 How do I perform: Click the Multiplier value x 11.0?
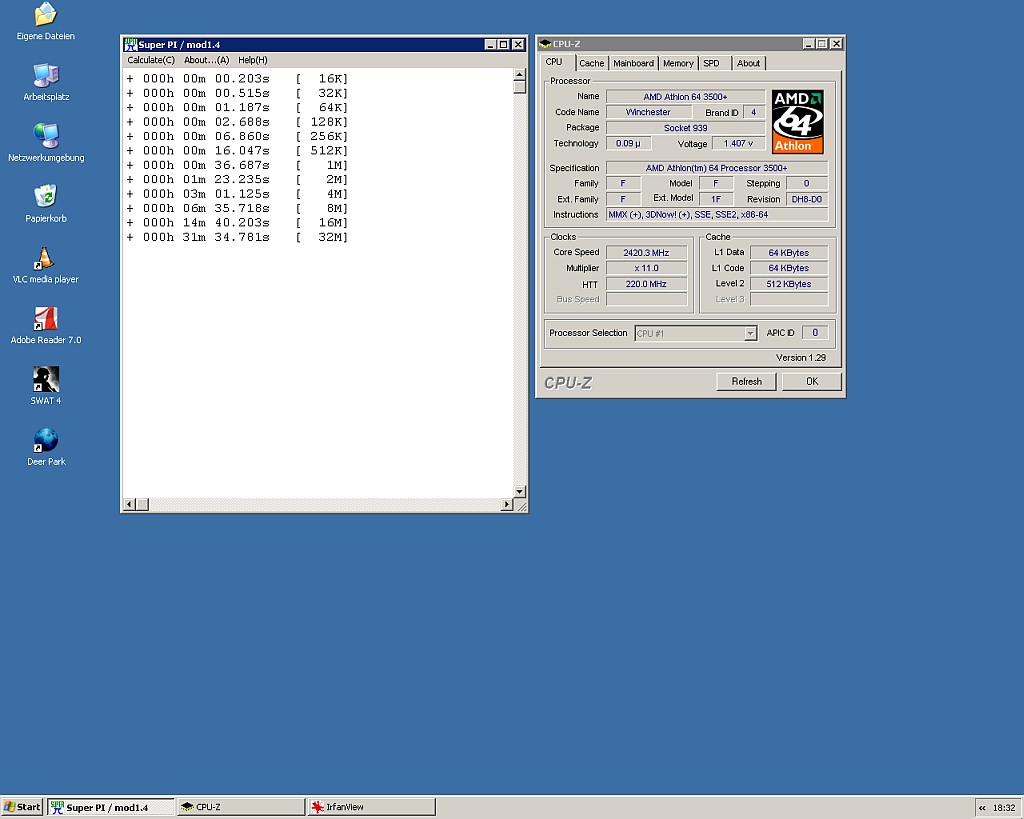click(x=647, y=268)
